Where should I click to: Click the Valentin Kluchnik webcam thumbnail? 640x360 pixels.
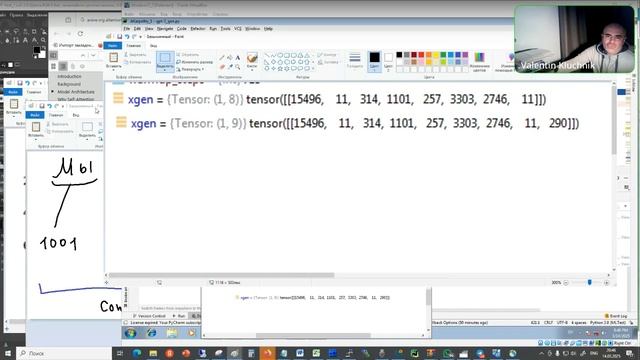point(574,39)
